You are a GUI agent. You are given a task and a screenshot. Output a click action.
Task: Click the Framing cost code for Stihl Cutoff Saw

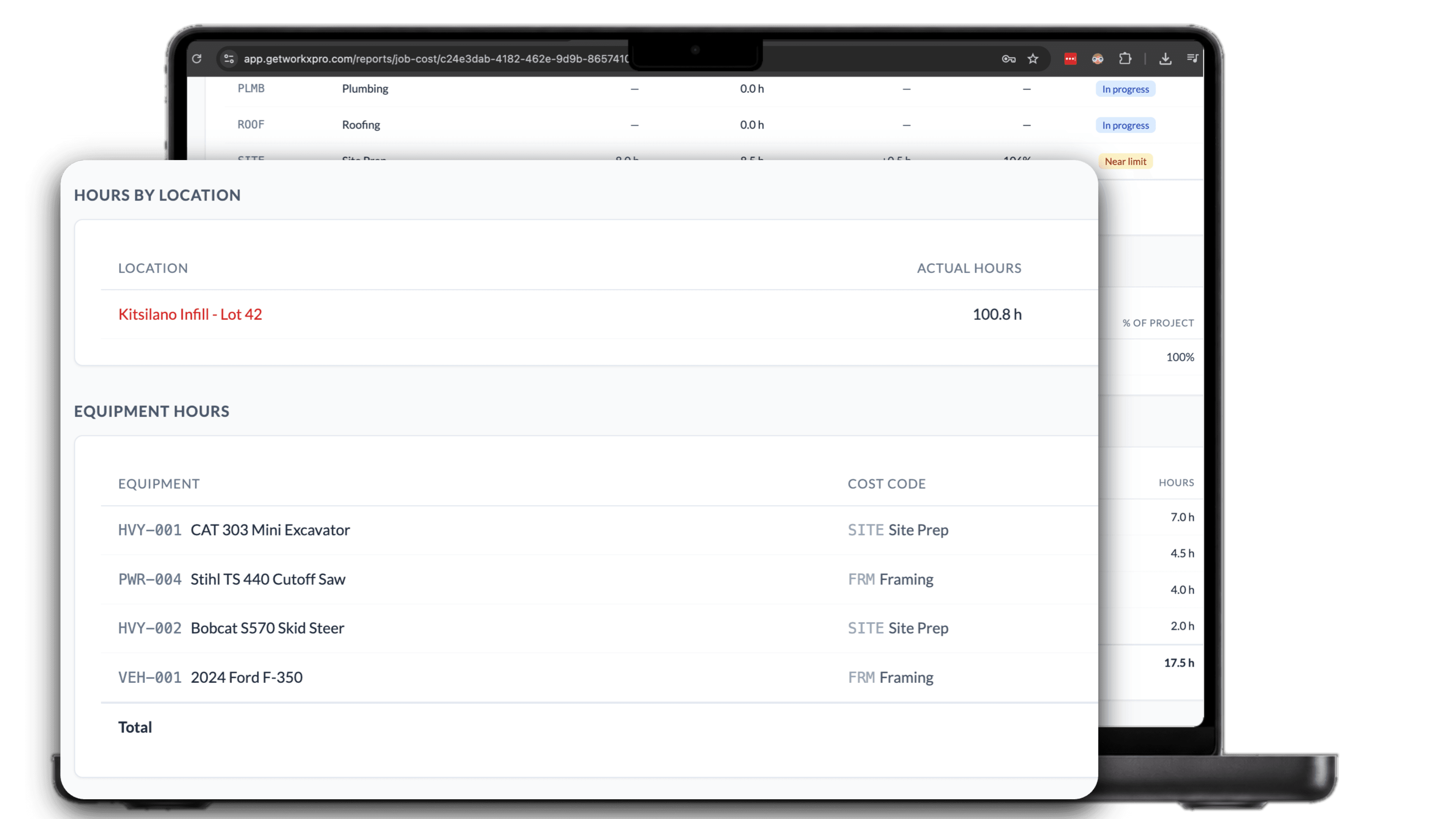890,579
